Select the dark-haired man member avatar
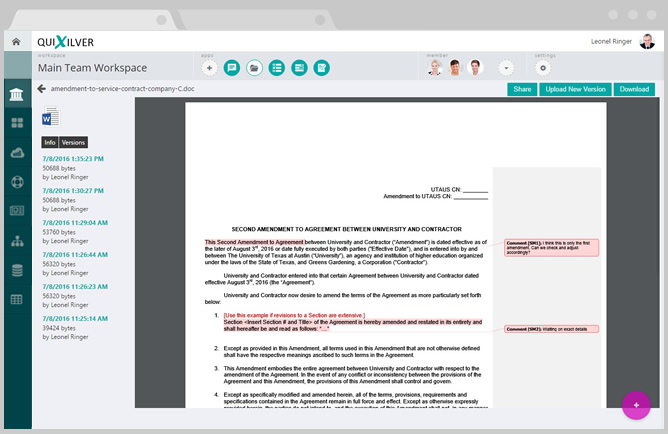668x434 pixels. (x=455, y=67)
